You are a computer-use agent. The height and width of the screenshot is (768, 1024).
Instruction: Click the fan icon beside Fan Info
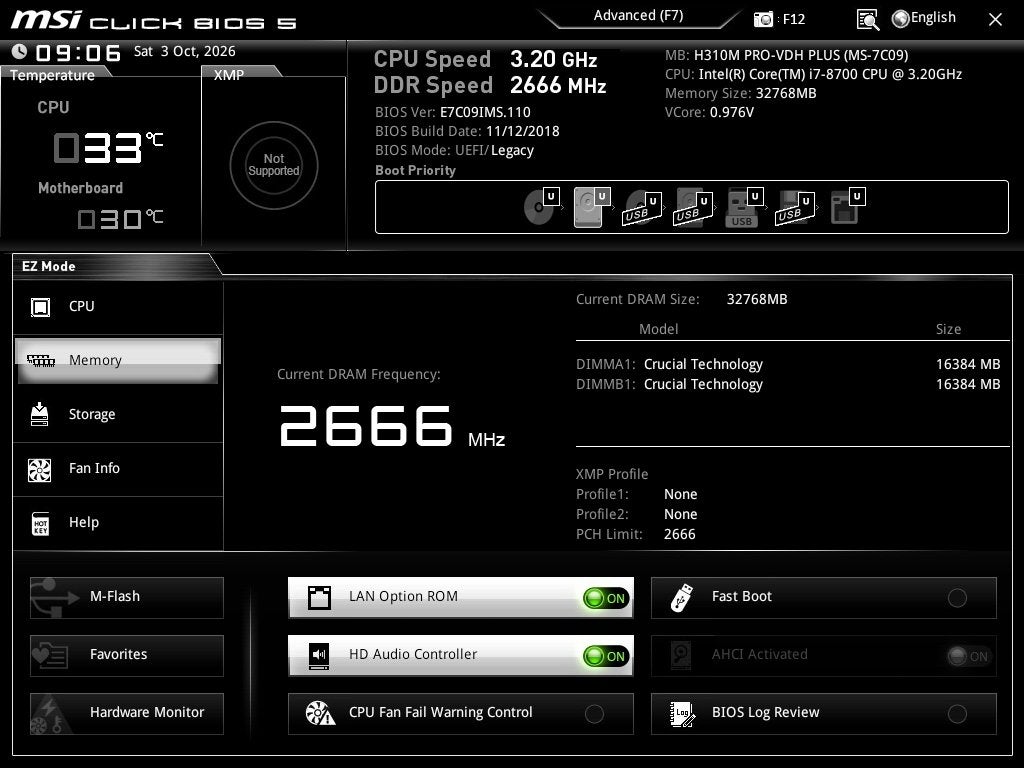(x=40, y=470)
